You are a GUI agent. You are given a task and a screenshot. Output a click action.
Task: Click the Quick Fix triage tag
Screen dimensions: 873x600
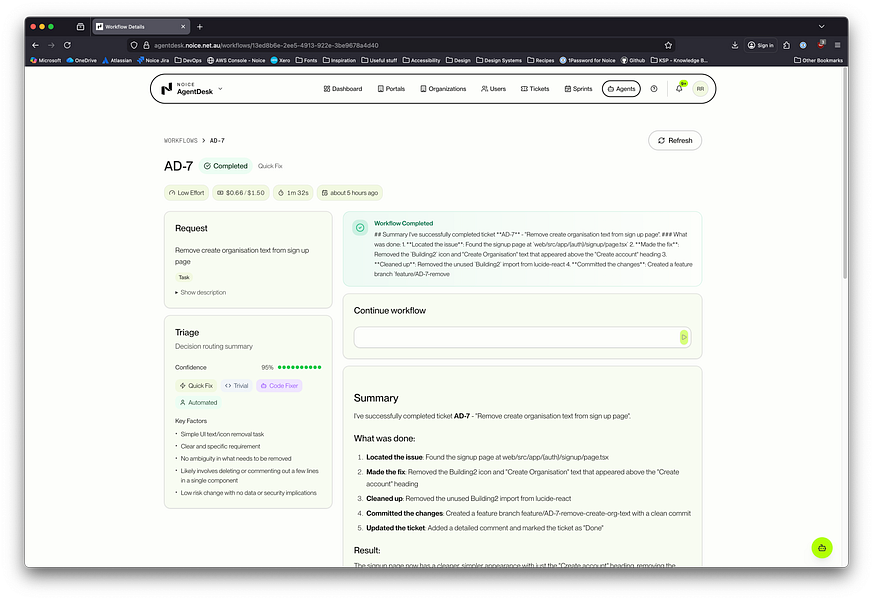(x=196, y=386)
